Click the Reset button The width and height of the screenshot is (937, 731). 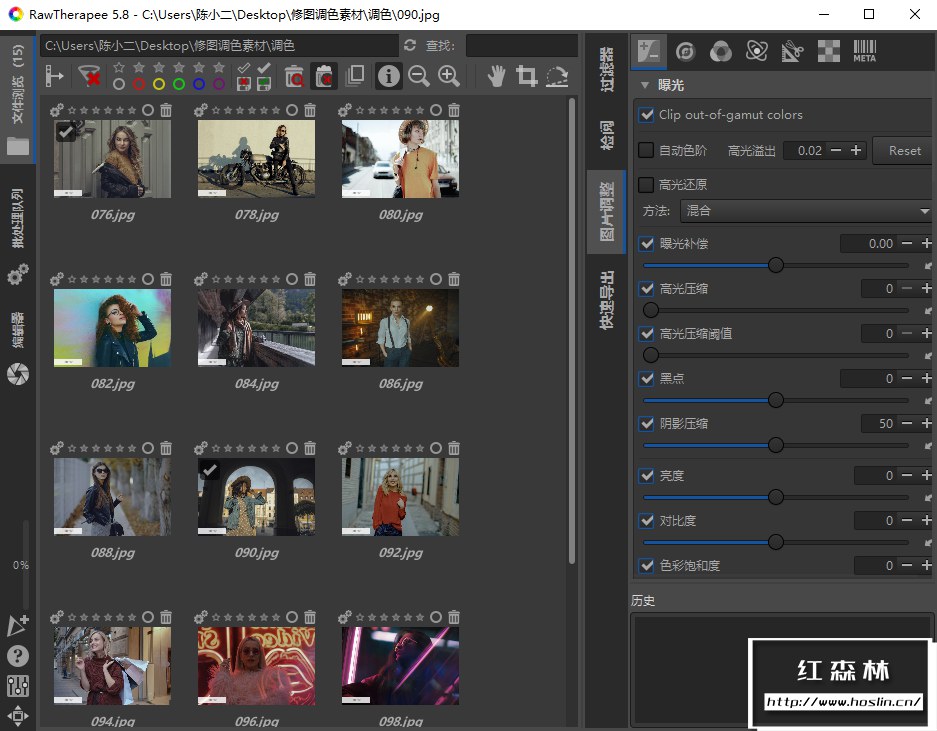(x=903, y=151)
